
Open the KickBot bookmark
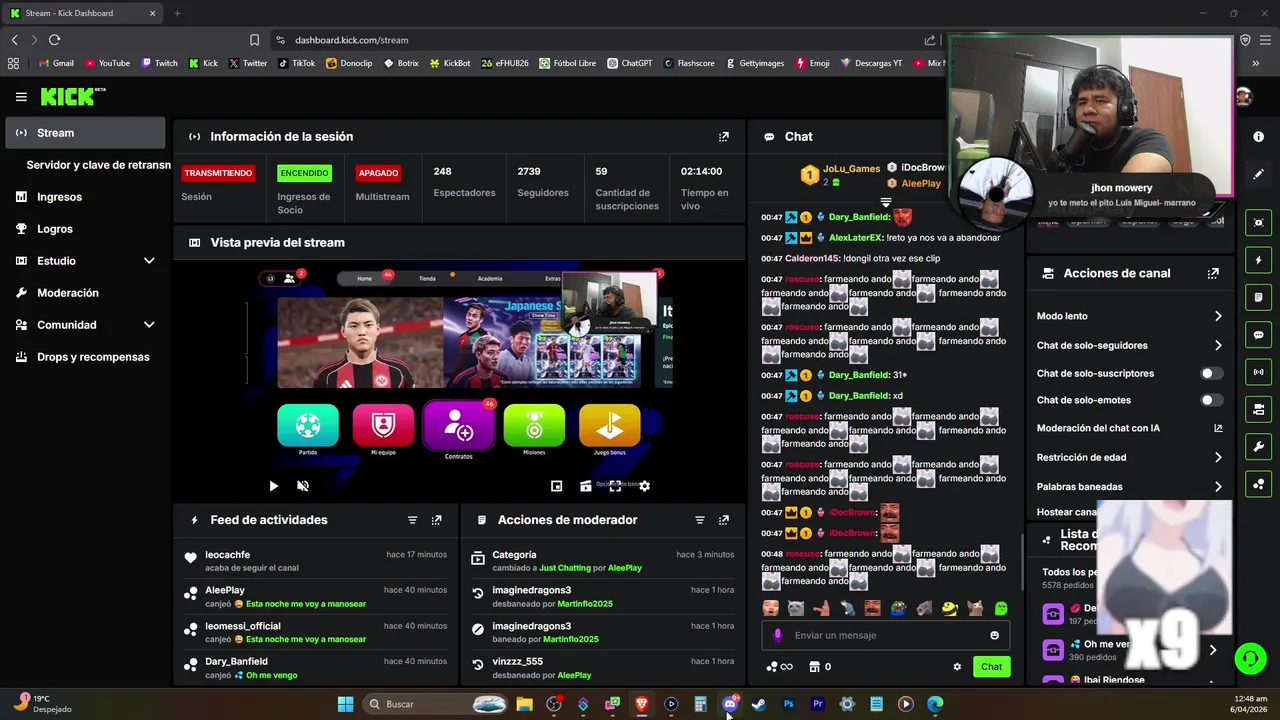450,63
